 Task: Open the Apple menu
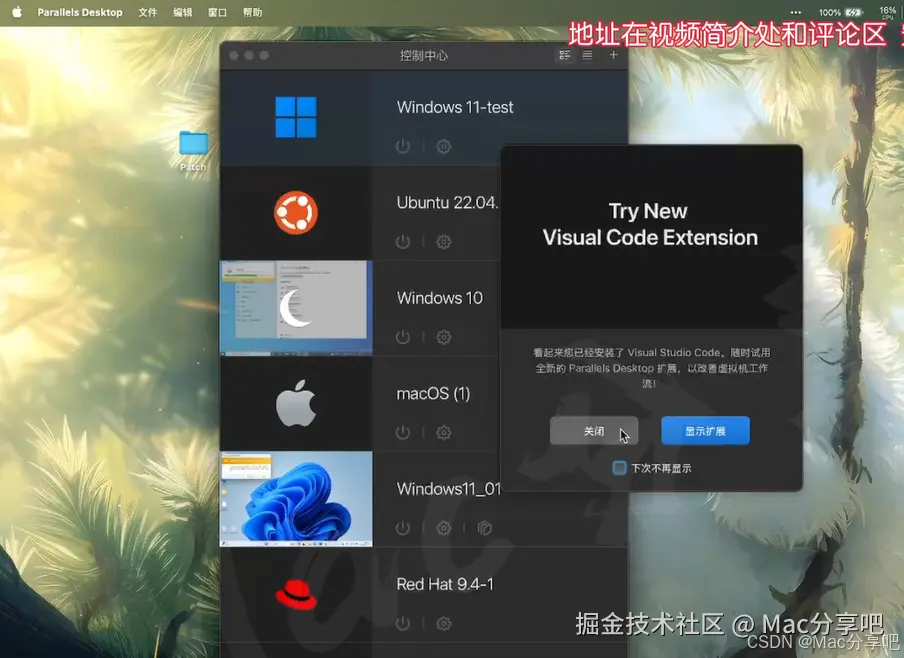point(17,12)
